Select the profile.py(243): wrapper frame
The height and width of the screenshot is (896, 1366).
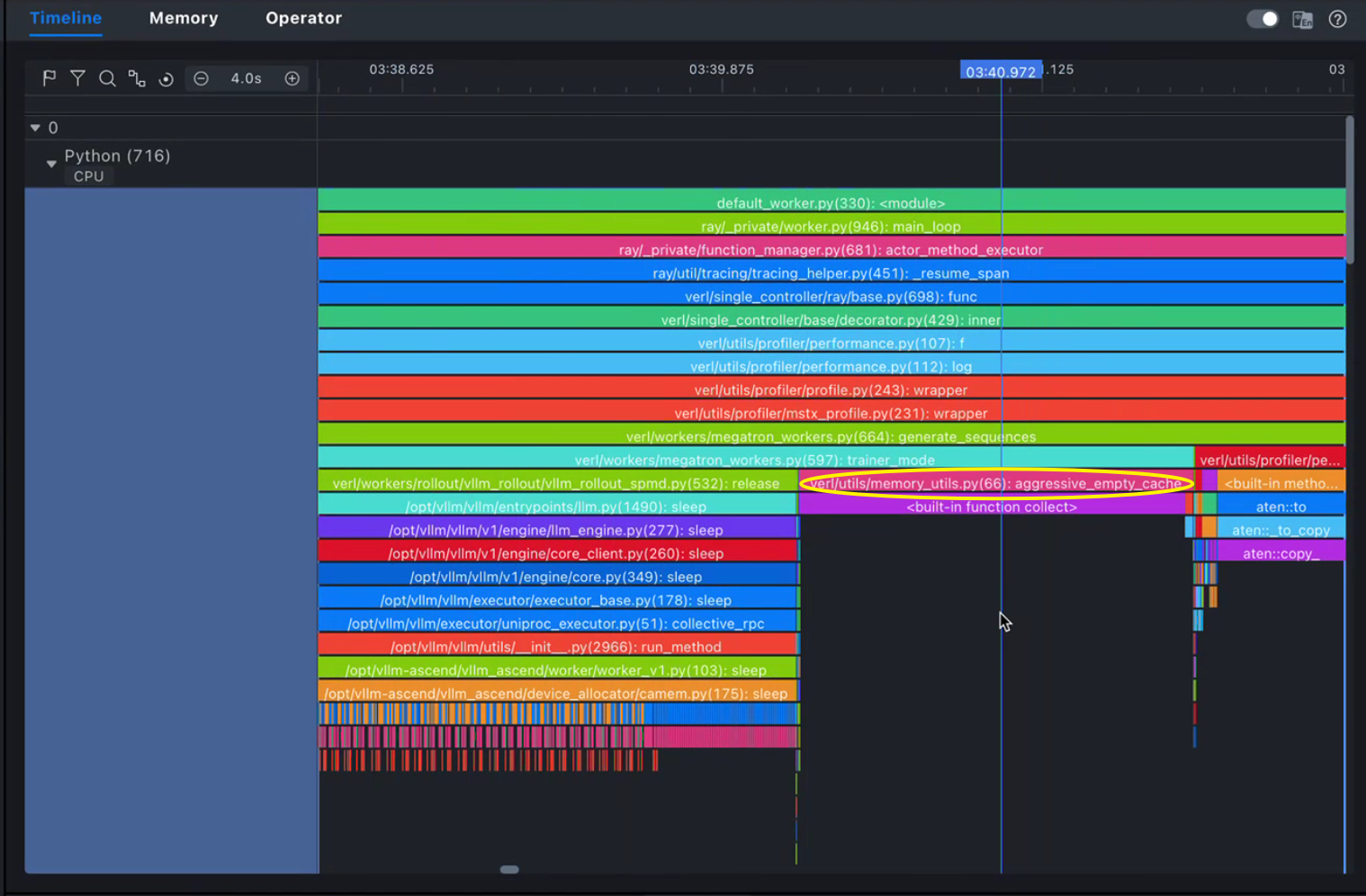coord(831,390)
